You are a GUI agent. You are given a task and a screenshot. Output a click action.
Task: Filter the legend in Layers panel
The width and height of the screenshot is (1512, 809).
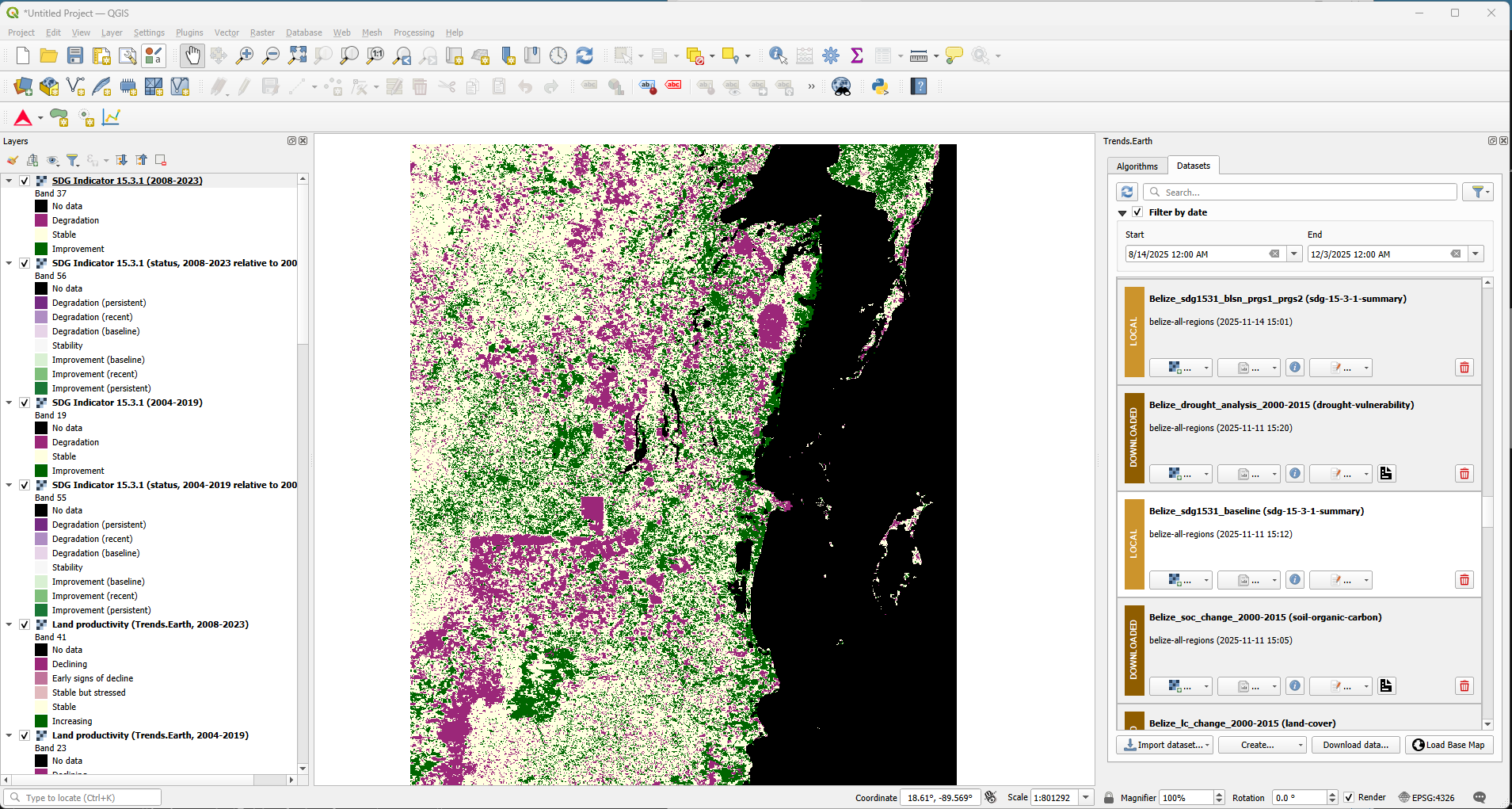[73, 160]
